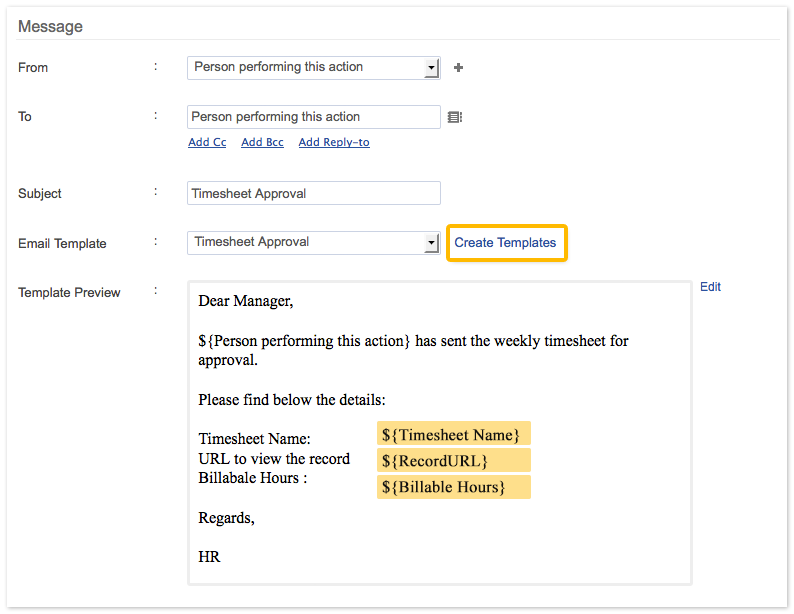Click the HR signature in preview
794x614 pixels.
[x=209, y=556]
